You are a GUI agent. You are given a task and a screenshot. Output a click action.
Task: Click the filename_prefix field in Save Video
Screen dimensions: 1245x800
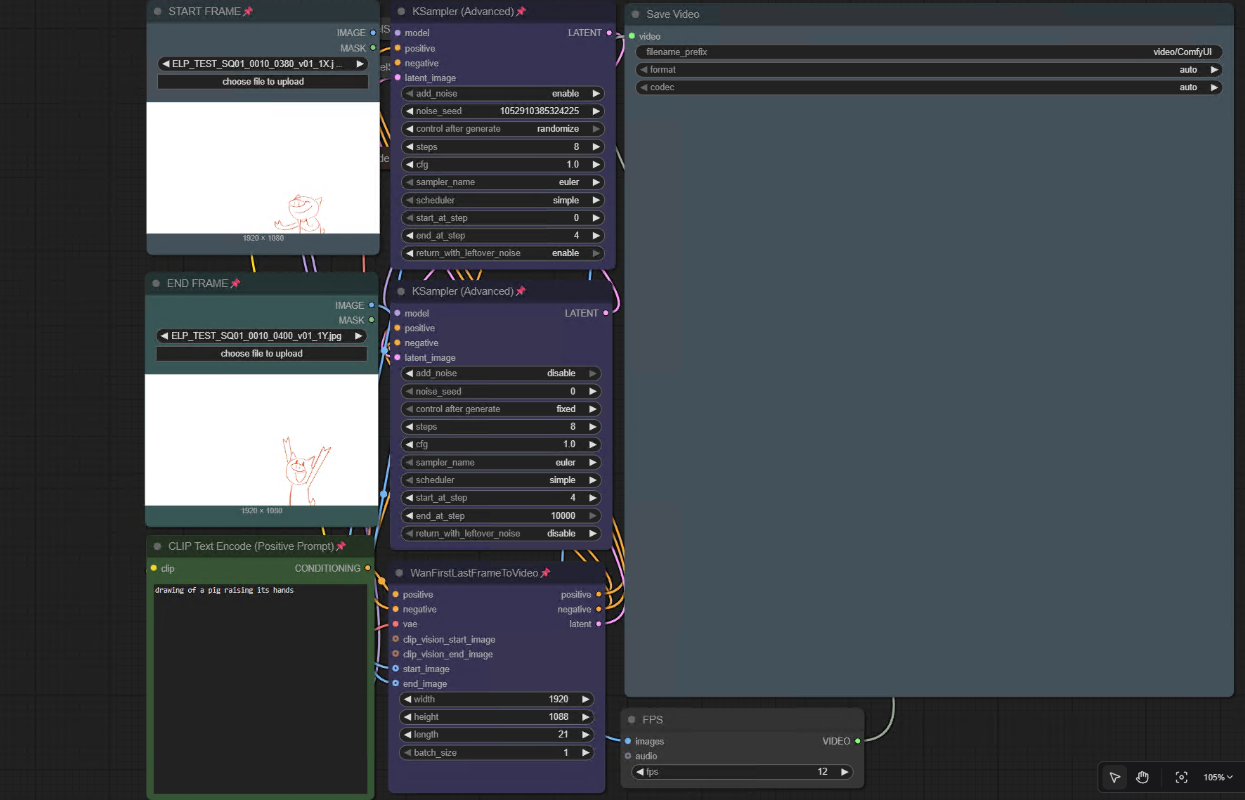(929, 52)
